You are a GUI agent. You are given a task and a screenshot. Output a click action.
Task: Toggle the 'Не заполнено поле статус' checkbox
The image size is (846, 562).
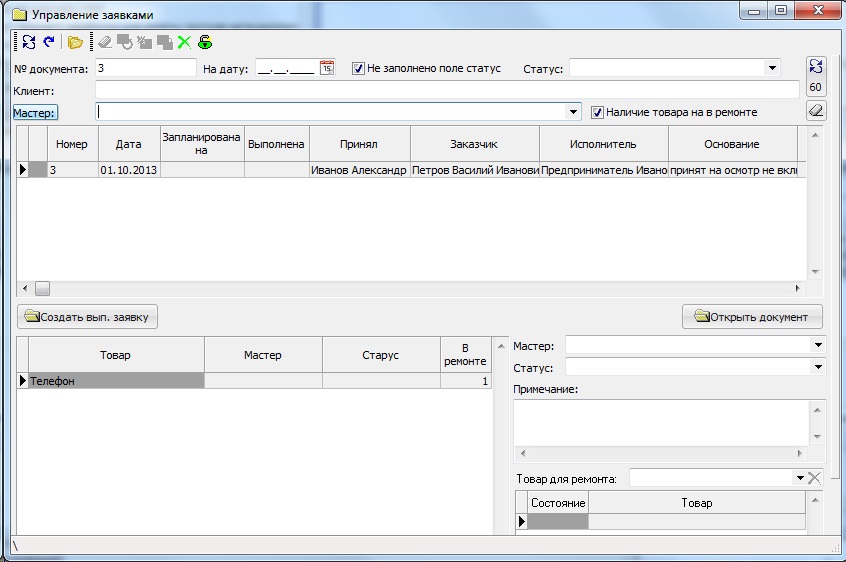click(x=358, y=68)
